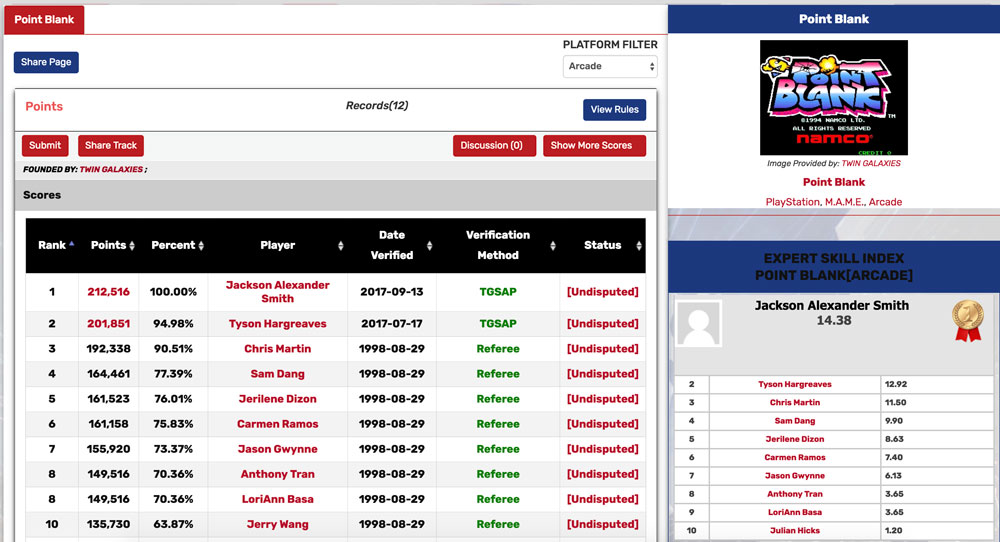
Task: Click the Share Page button
Action: [x=46, y=62]
